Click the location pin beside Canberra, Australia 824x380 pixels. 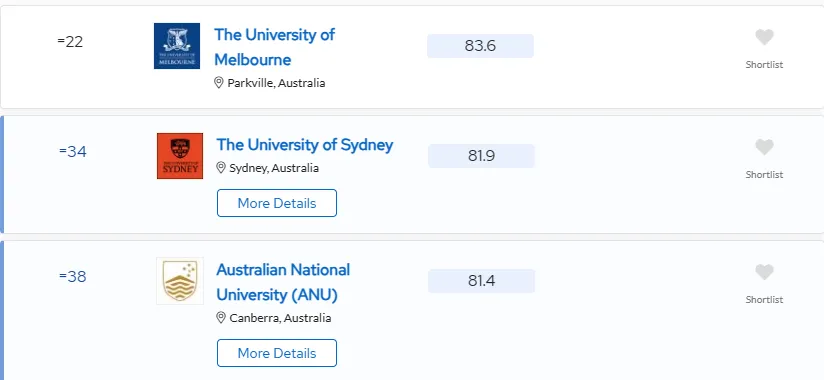pos(221,318)
